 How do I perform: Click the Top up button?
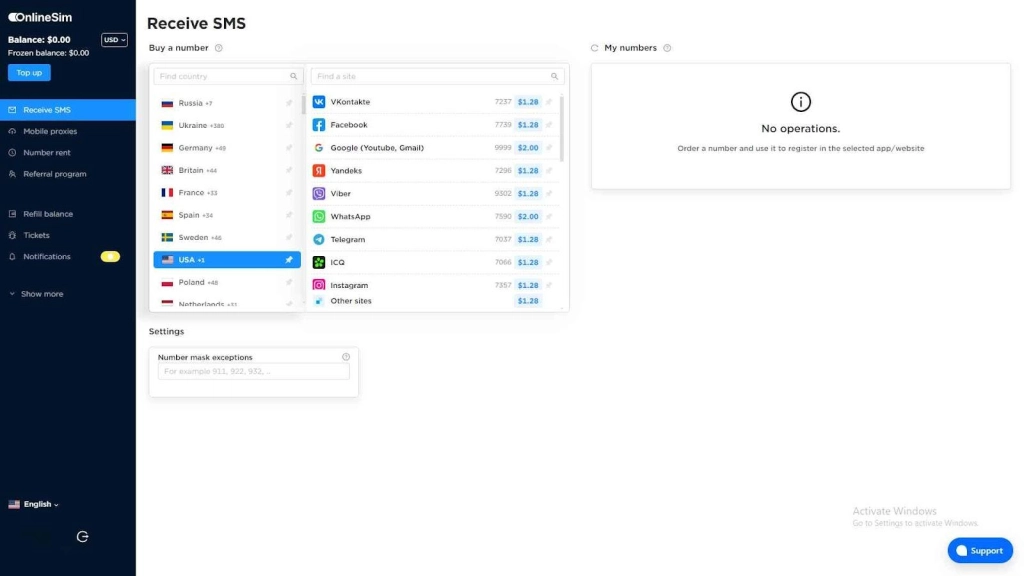29,72
